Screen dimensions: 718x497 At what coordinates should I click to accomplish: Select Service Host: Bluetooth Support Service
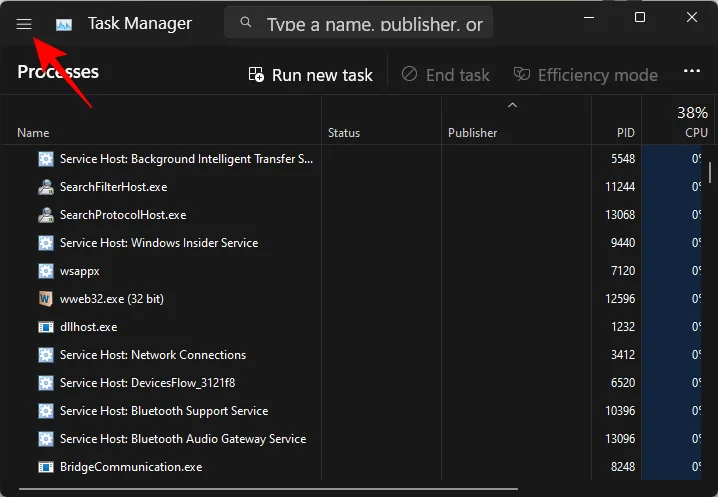pyautogui.click(x=351, y=410)
